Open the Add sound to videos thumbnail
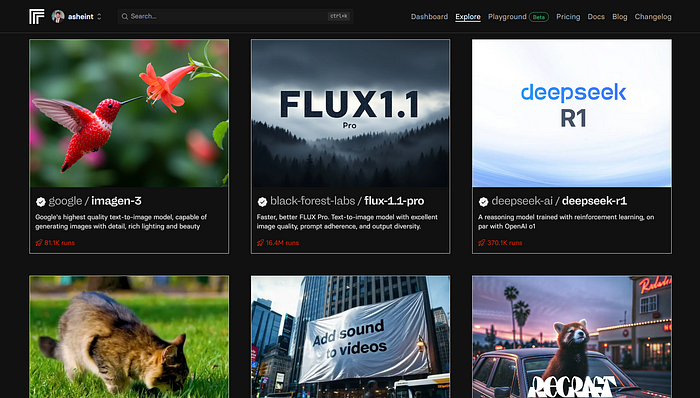 tap(350, 337)
